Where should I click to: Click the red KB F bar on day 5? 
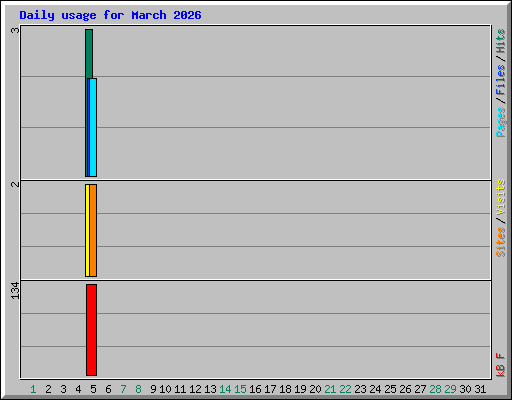(x=91, y=330)
